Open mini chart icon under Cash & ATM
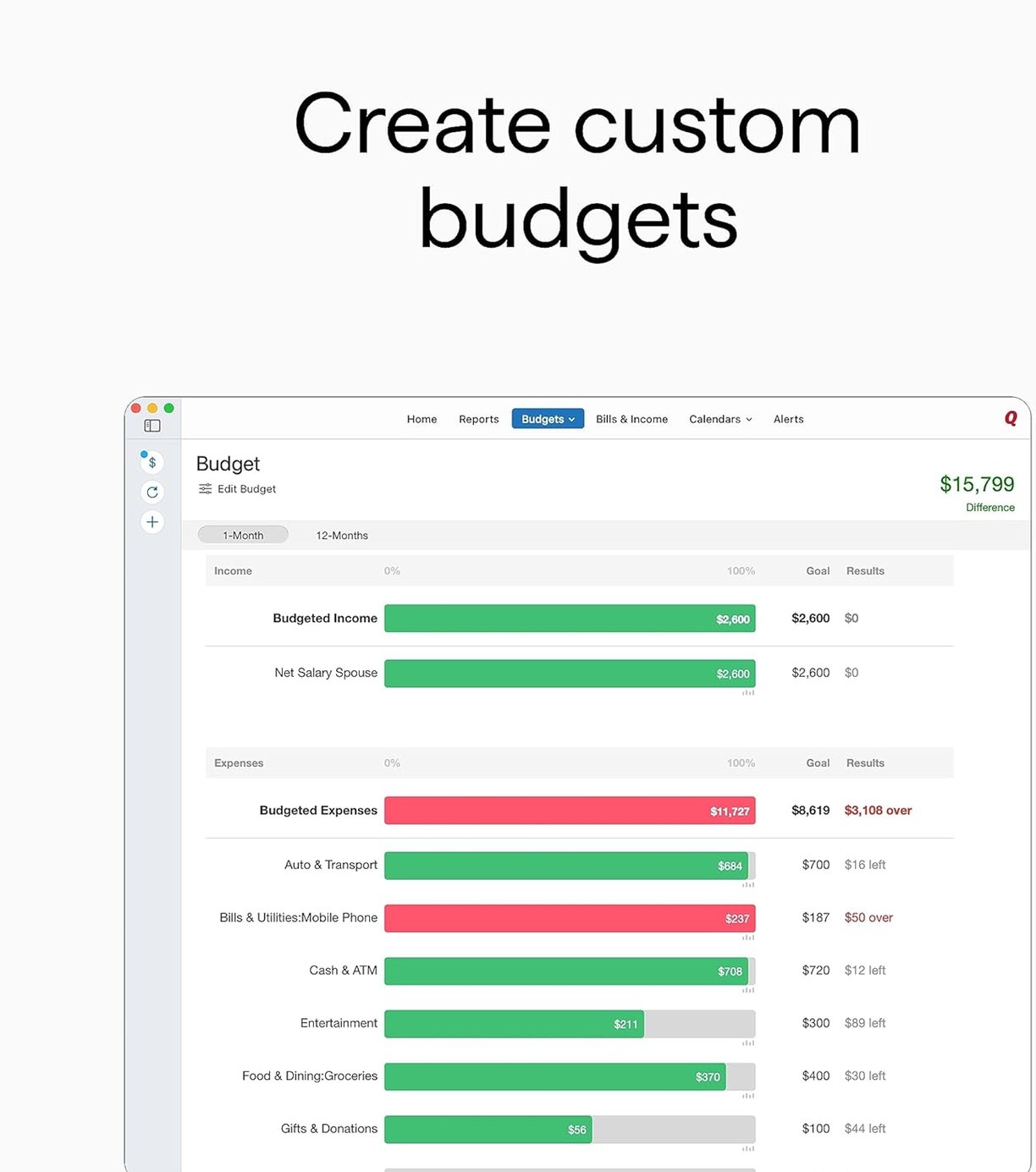 pos(748,990)
